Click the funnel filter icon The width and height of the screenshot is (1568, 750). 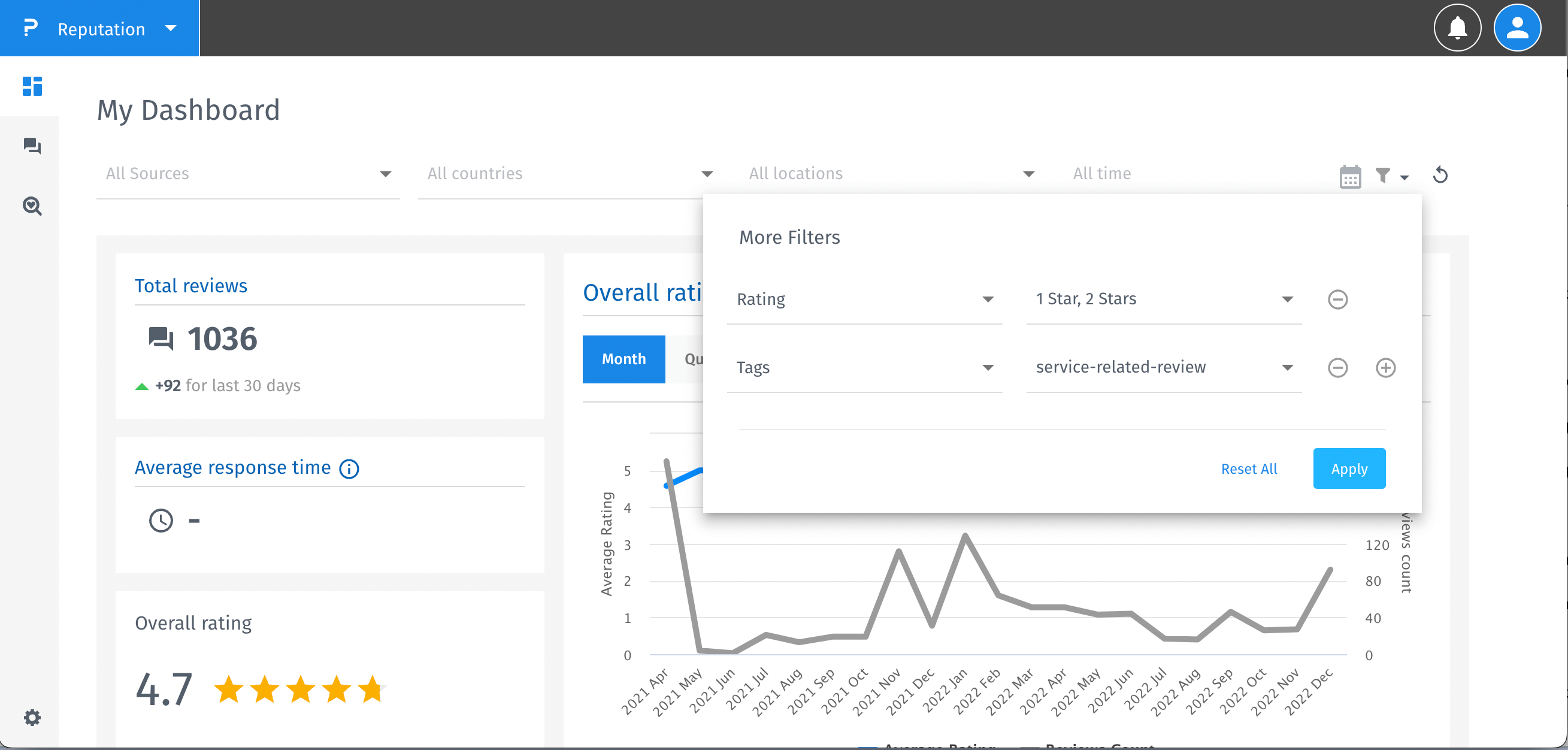(x=1383, y=176)
